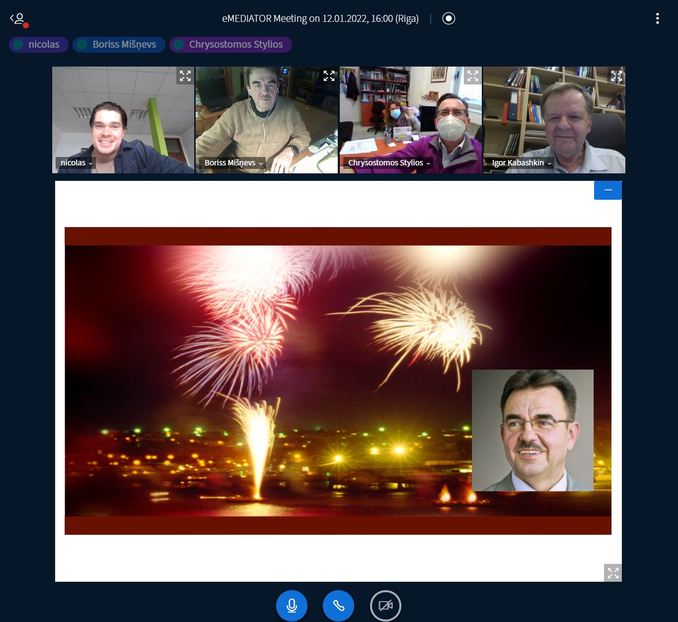Select the Boriss Mišņevs talking chip
The width and height of the screenshot is (678, 622).
(x=119, y=45)
